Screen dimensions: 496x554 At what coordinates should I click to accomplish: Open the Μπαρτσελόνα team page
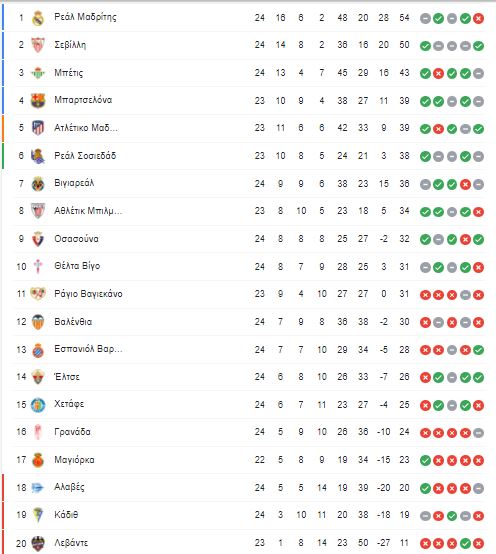click(x=83, y=100)
